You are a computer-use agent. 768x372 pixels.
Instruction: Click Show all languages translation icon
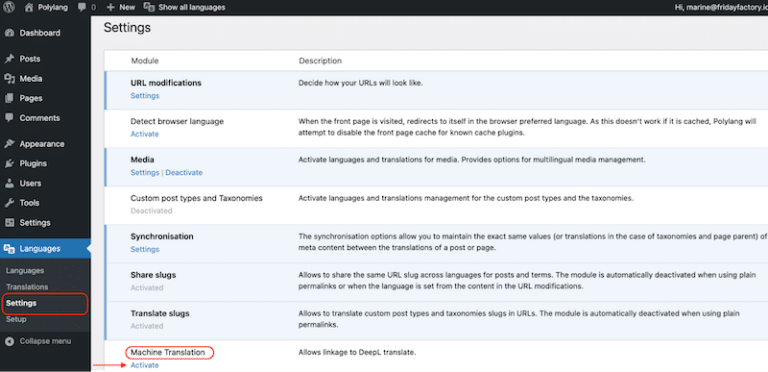[x=149, y=7]
